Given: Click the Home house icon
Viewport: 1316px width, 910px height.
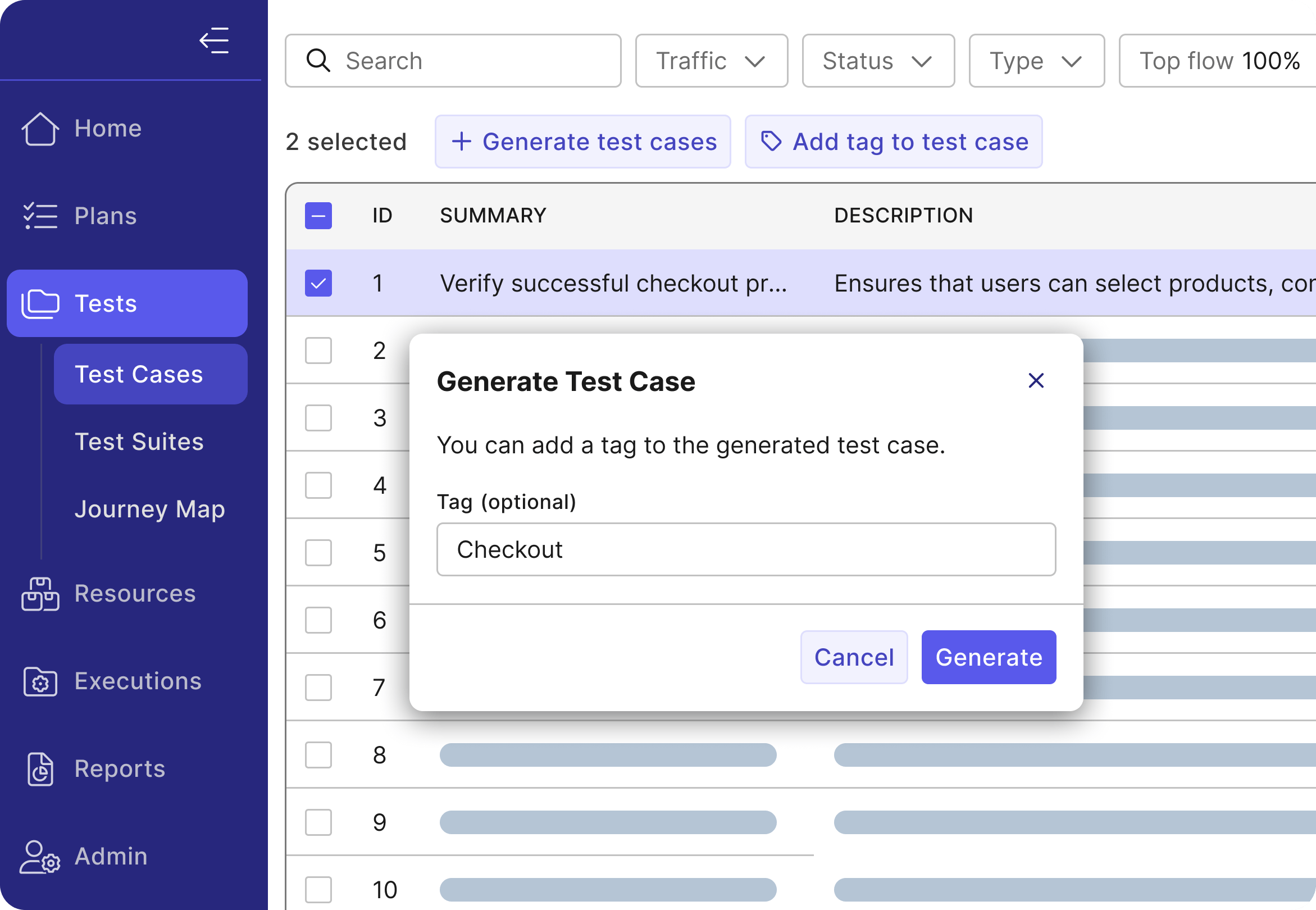Looking at the screenshot, I should 40,129.
